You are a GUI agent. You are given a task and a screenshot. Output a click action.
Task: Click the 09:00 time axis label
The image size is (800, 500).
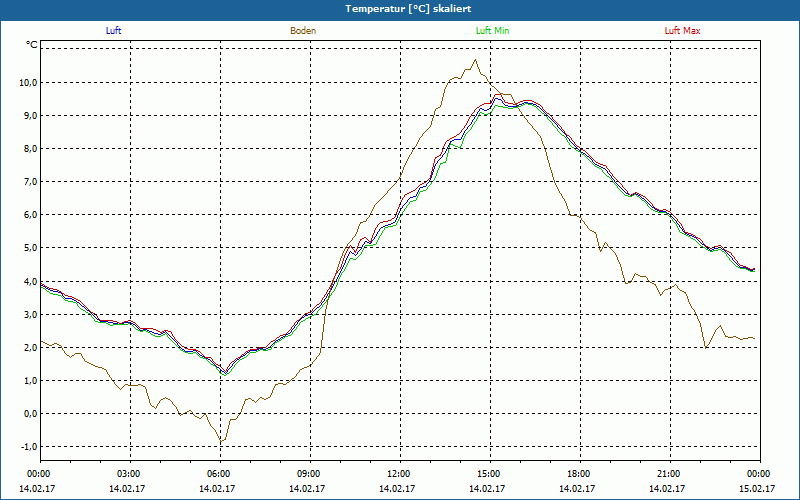tap(310, 474)
